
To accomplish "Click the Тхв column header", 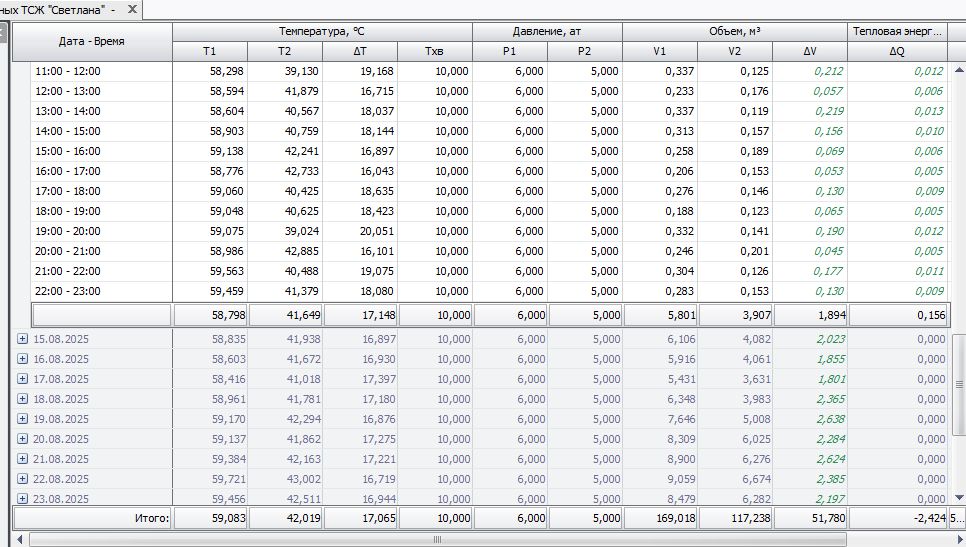I will [434, 51].
